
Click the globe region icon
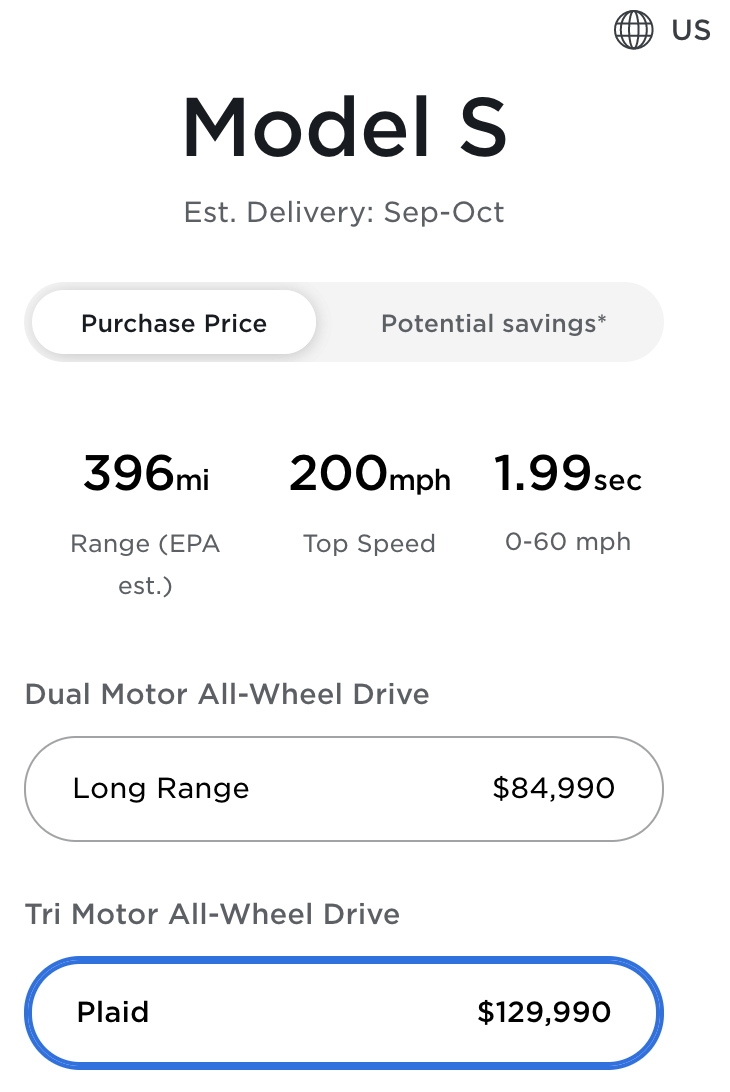pos(633,30)
